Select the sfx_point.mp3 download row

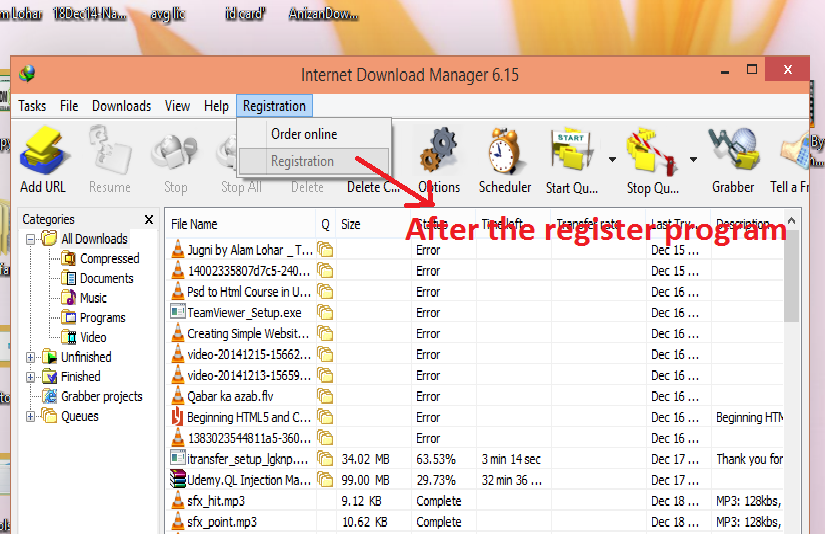click(x=476, y=522)
